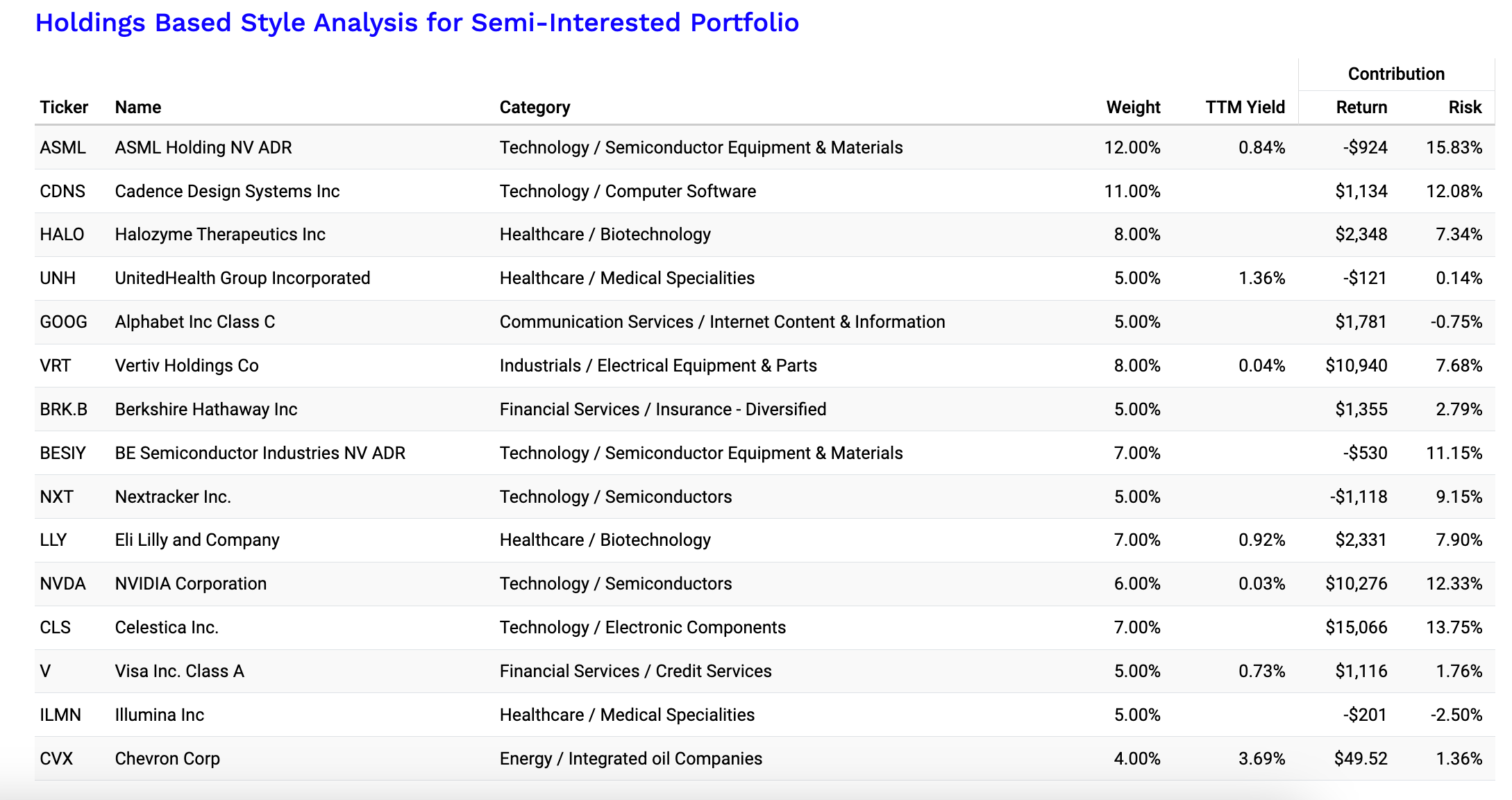This screenshot has width=1512, height=800.
Task: Select NVIDIA Corporation in the table
Action: click(x=190, y=584)
